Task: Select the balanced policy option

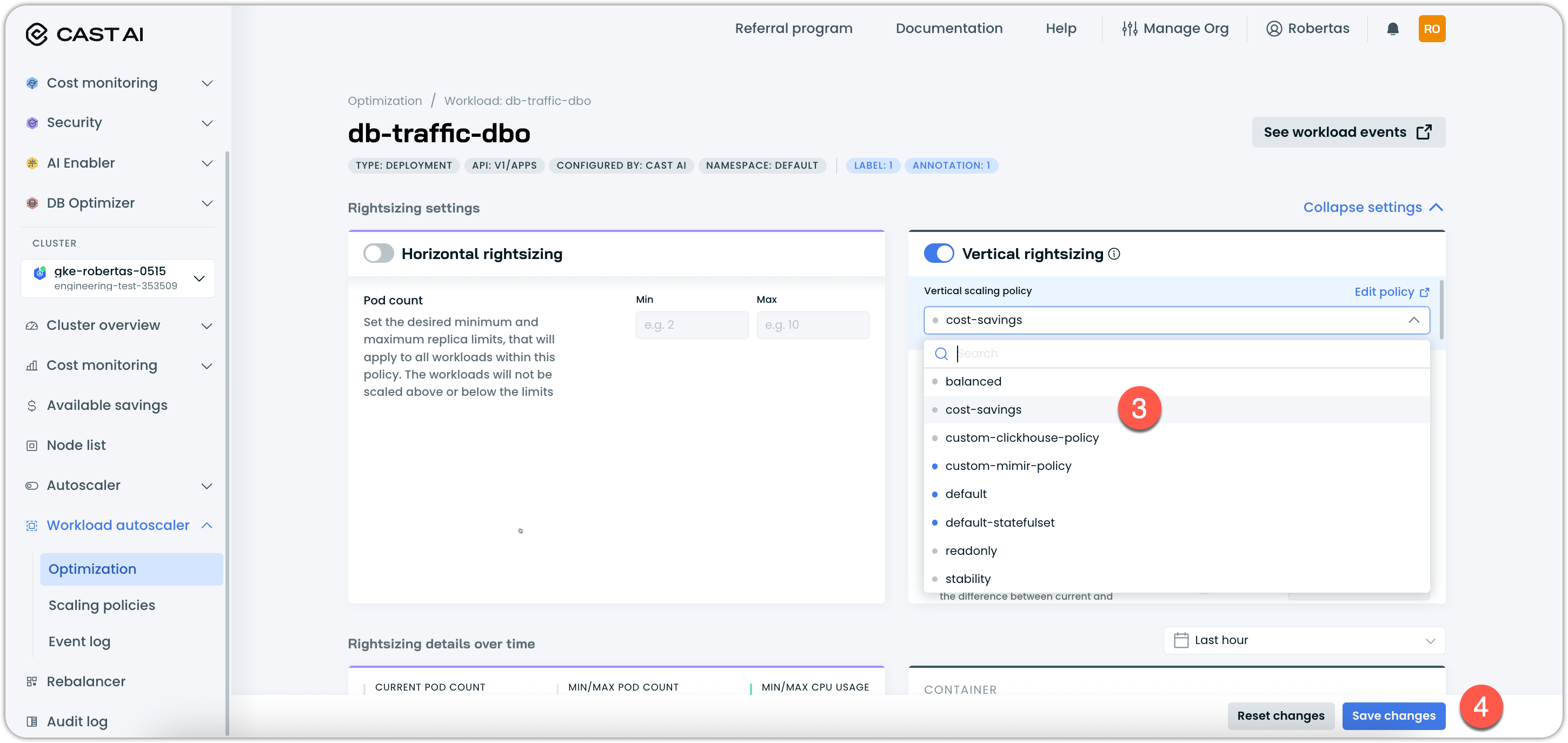Action: [x=1176, y=382]
